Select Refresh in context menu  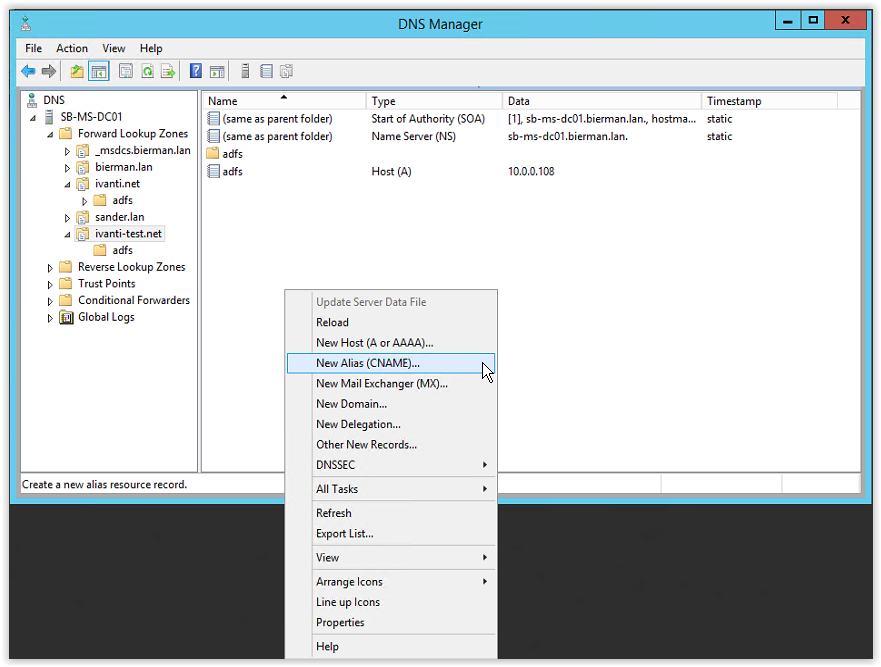pyautogui.click(x=390, y=513)
